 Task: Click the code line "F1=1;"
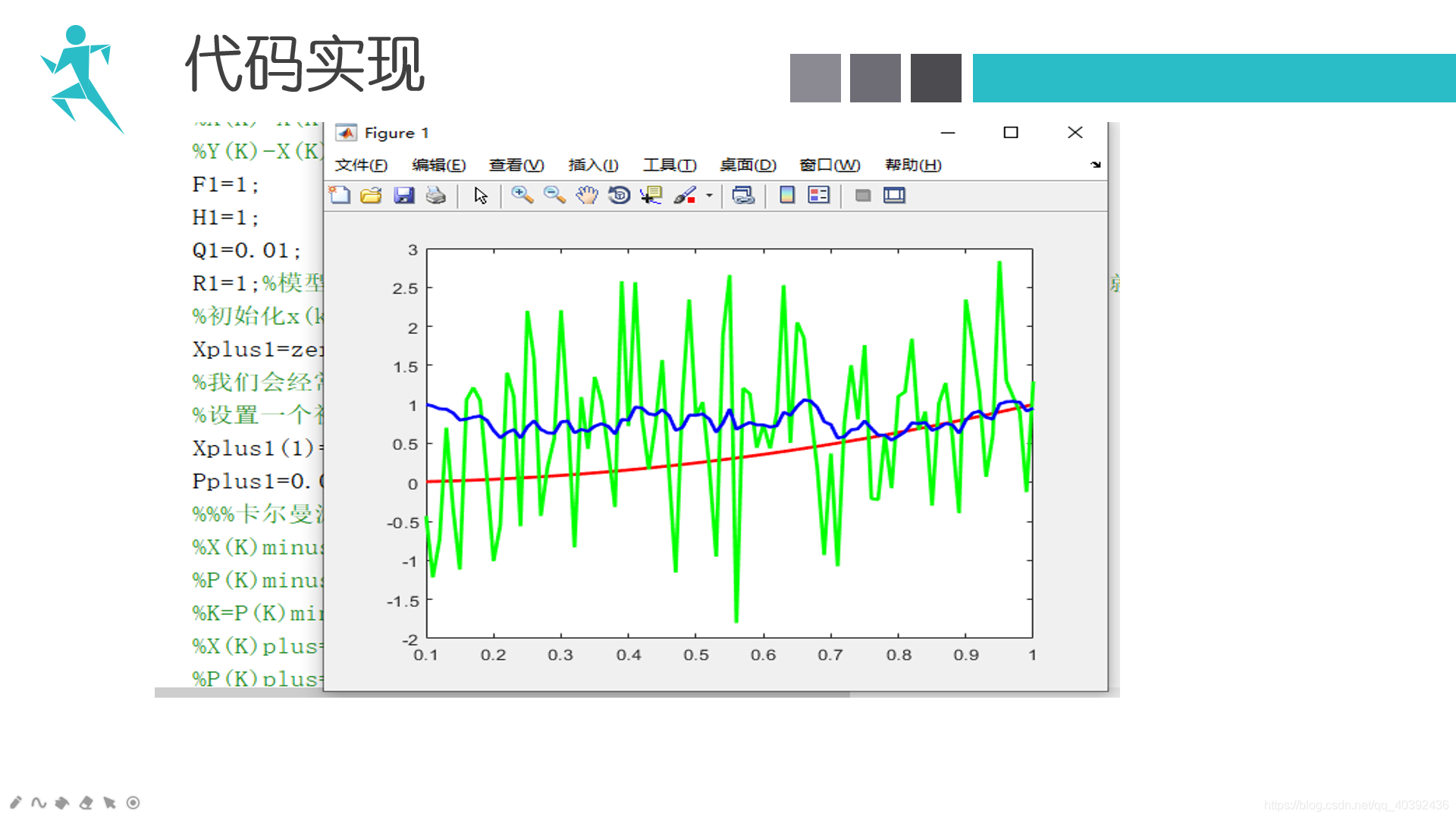coord(226,184)
